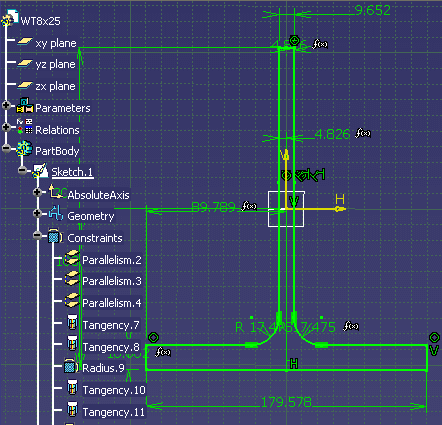This screenshot has width=442, height=425.
Task: Expand the Parameters node
Action: pos(6,105)
